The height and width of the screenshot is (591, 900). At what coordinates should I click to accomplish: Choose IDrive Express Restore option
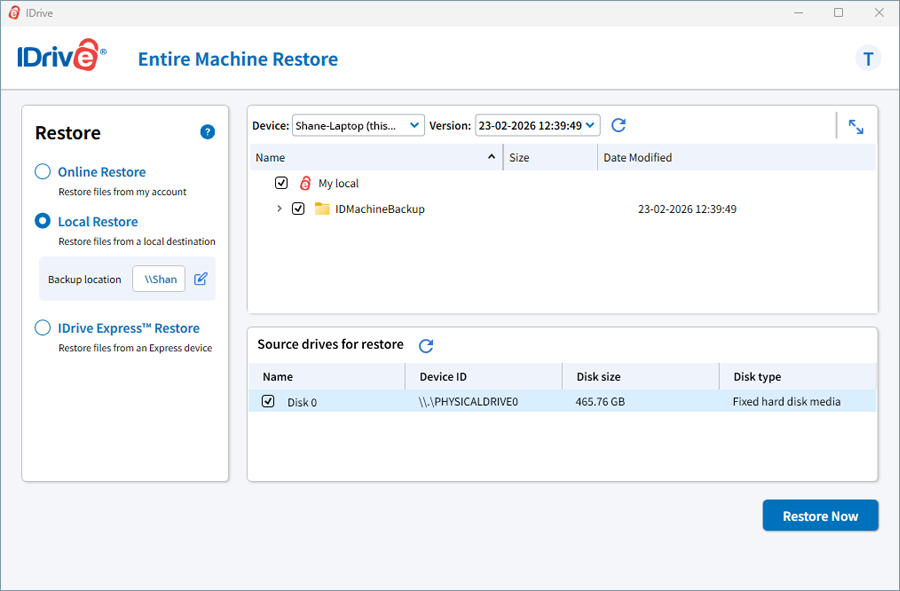[x=43, y=328]
